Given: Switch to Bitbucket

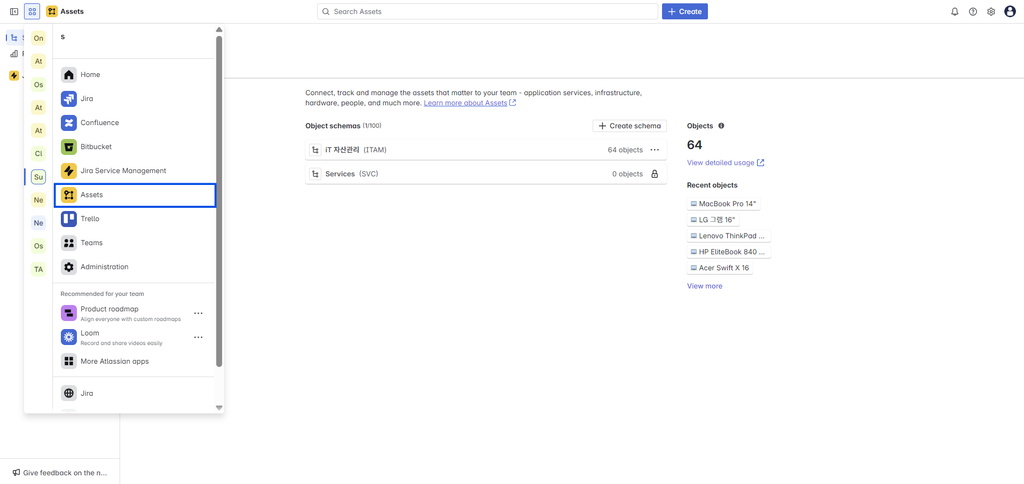Looking at the screenshot, I should 135,146.
